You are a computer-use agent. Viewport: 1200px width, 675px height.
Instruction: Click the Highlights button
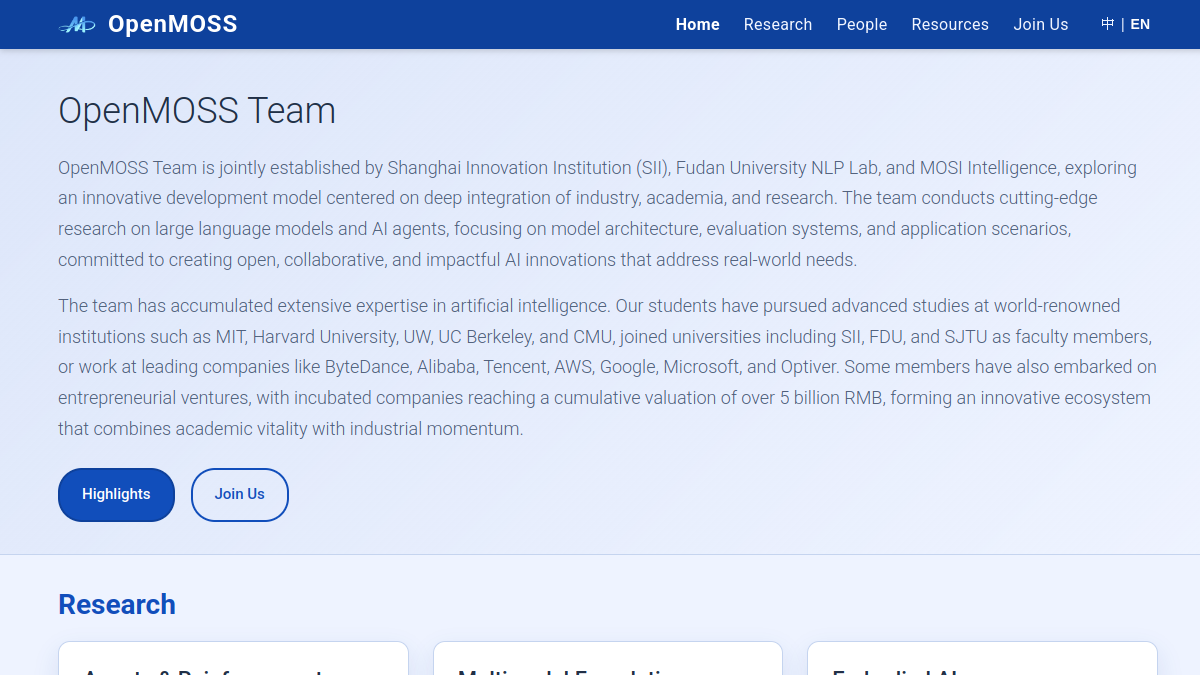pos(116,494)
